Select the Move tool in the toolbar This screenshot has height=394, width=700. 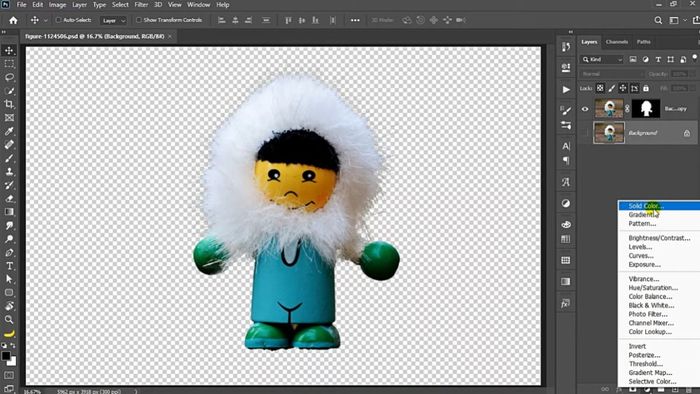[9, 50]
